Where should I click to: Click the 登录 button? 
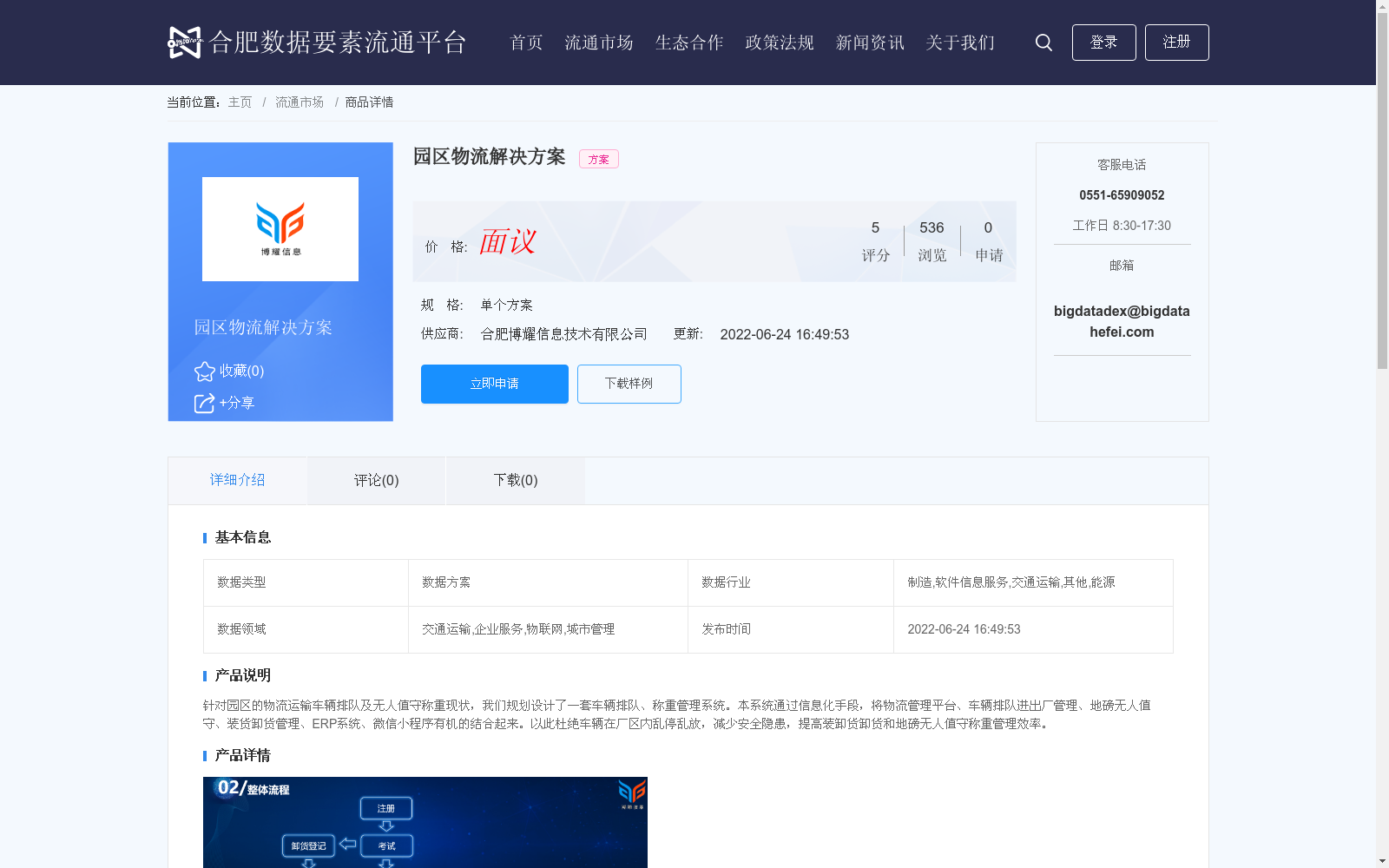coord(1104,43)
